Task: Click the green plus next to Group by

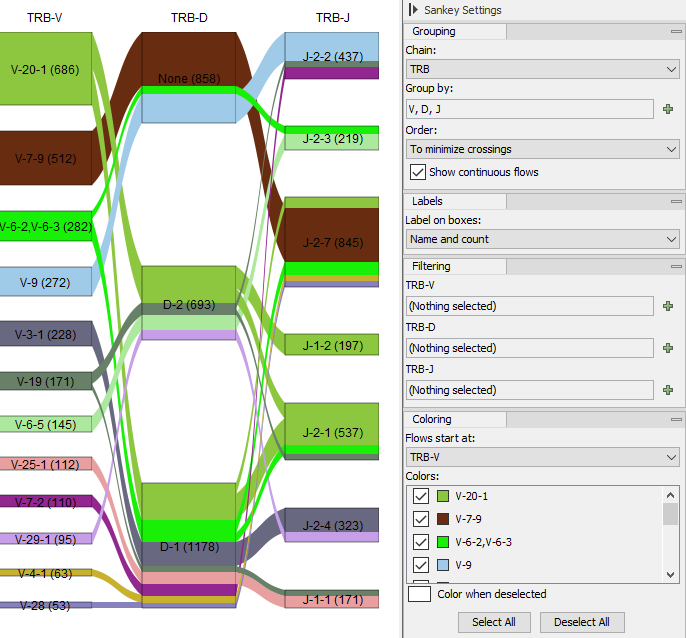Action: coord(668,109)
